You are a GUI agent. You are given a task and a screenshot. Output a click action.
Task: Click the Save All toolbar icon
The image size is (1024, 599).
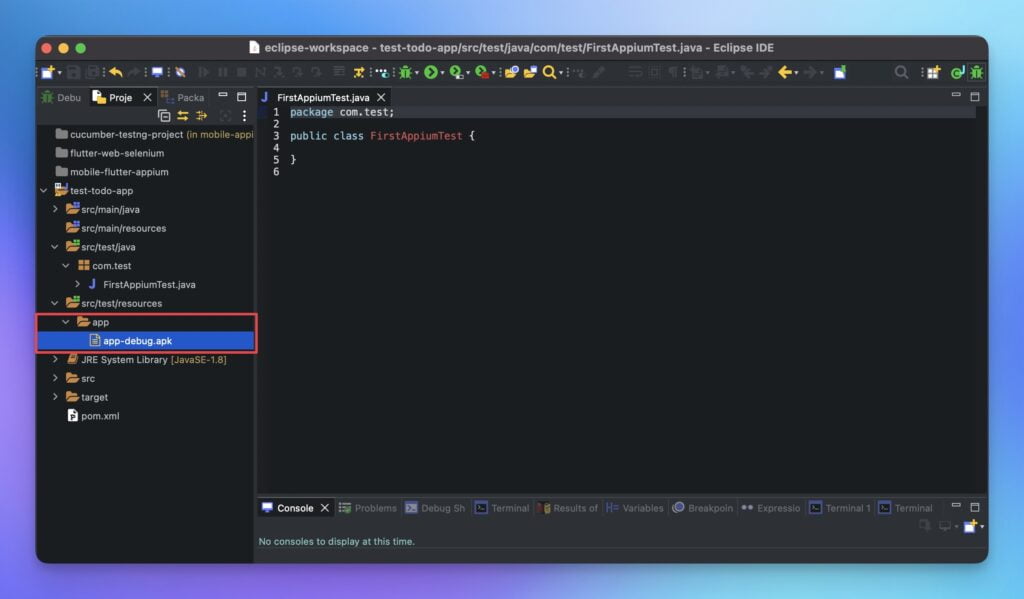[x=93, y=73]
